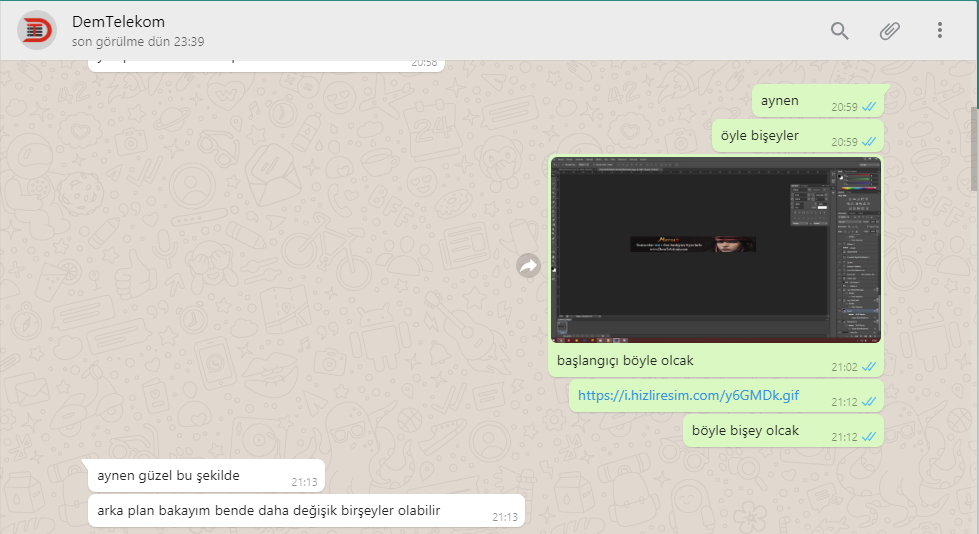Click read ticks on the link message
This screenshot has height=534, width=979.
(869, 402)
